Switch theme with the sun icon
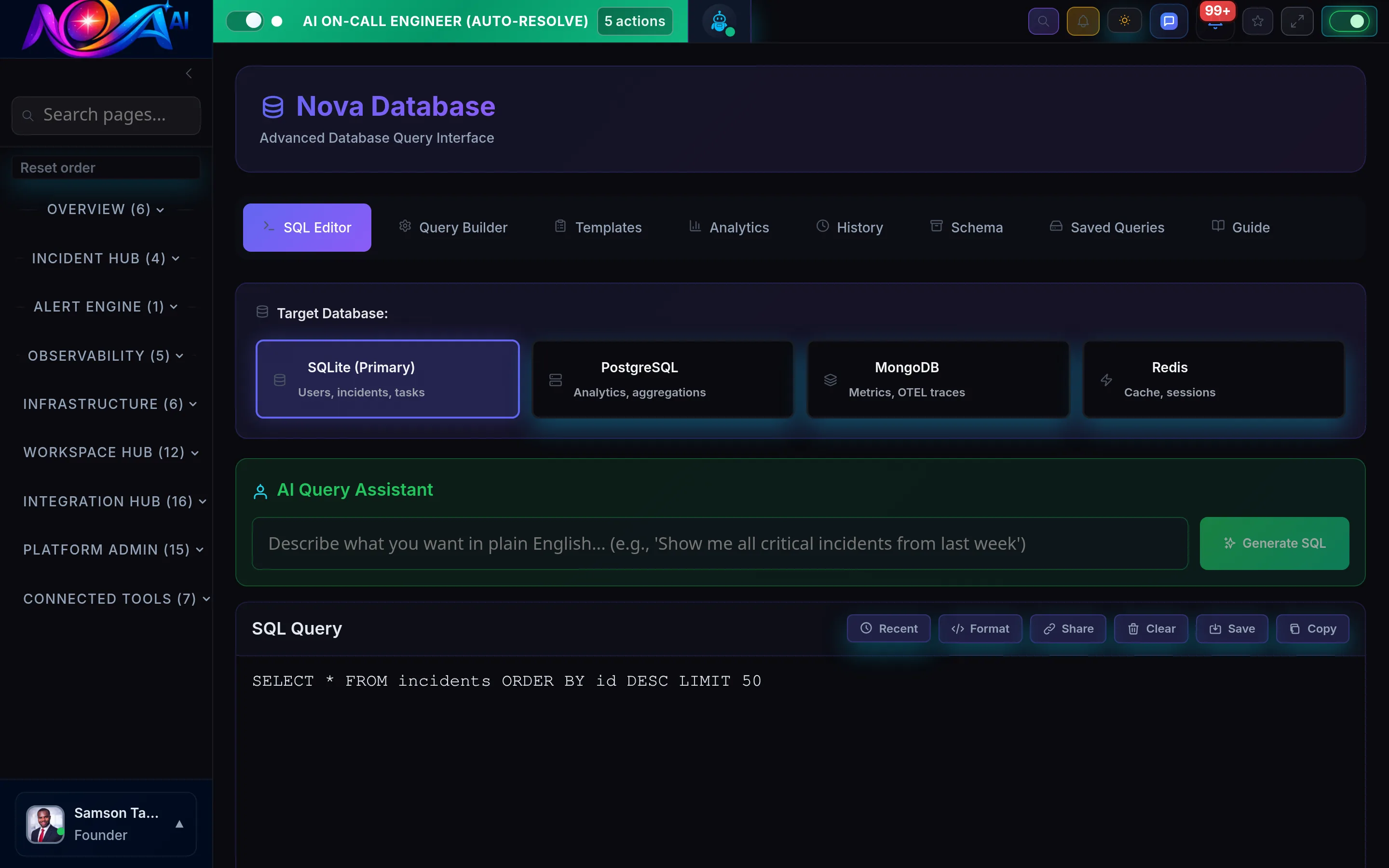Viewport: 1389px width, 868px height. [1124, 21]
